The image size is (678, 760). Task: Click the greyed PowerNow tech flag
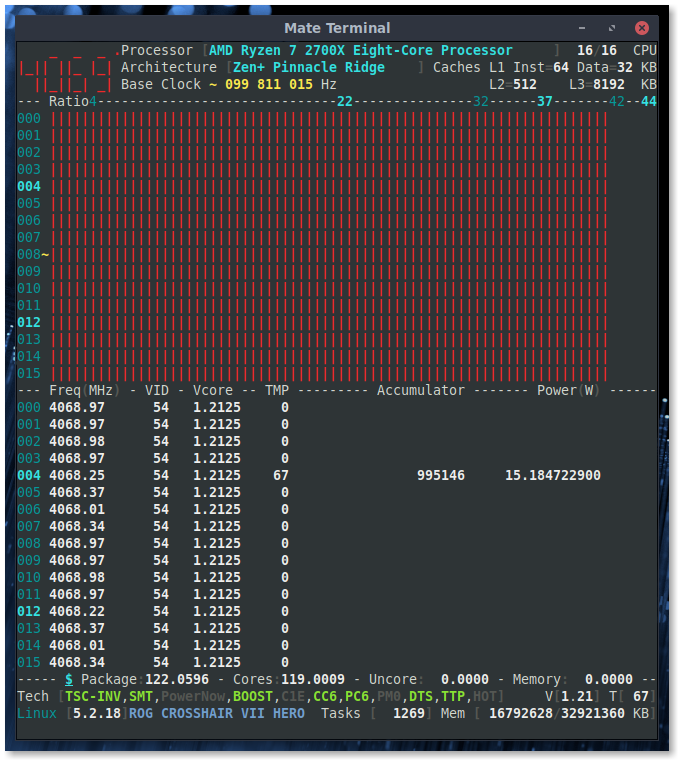pos(193,697)
